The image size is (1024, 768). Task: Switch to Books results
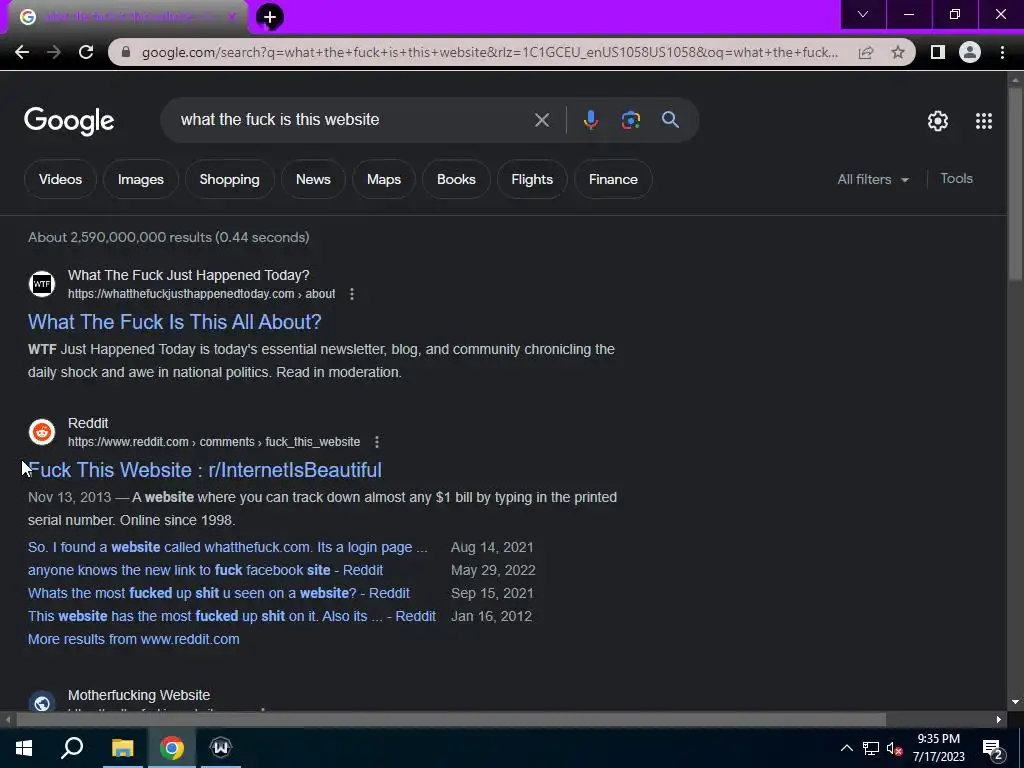point(456,180)
